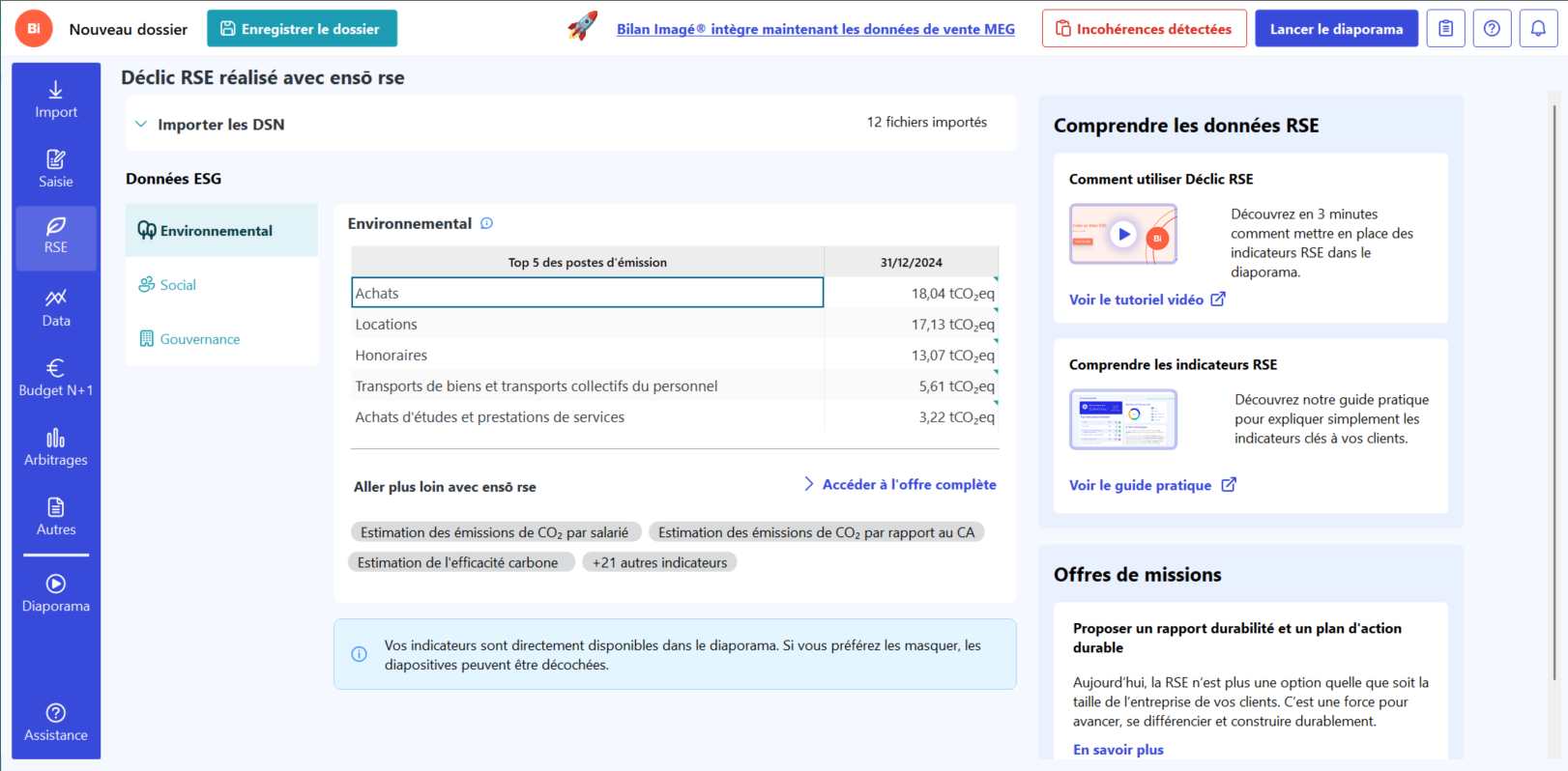Click En savoir plus link
The width and height of the screenshot is (1568, 771).
pos(1118,750)
